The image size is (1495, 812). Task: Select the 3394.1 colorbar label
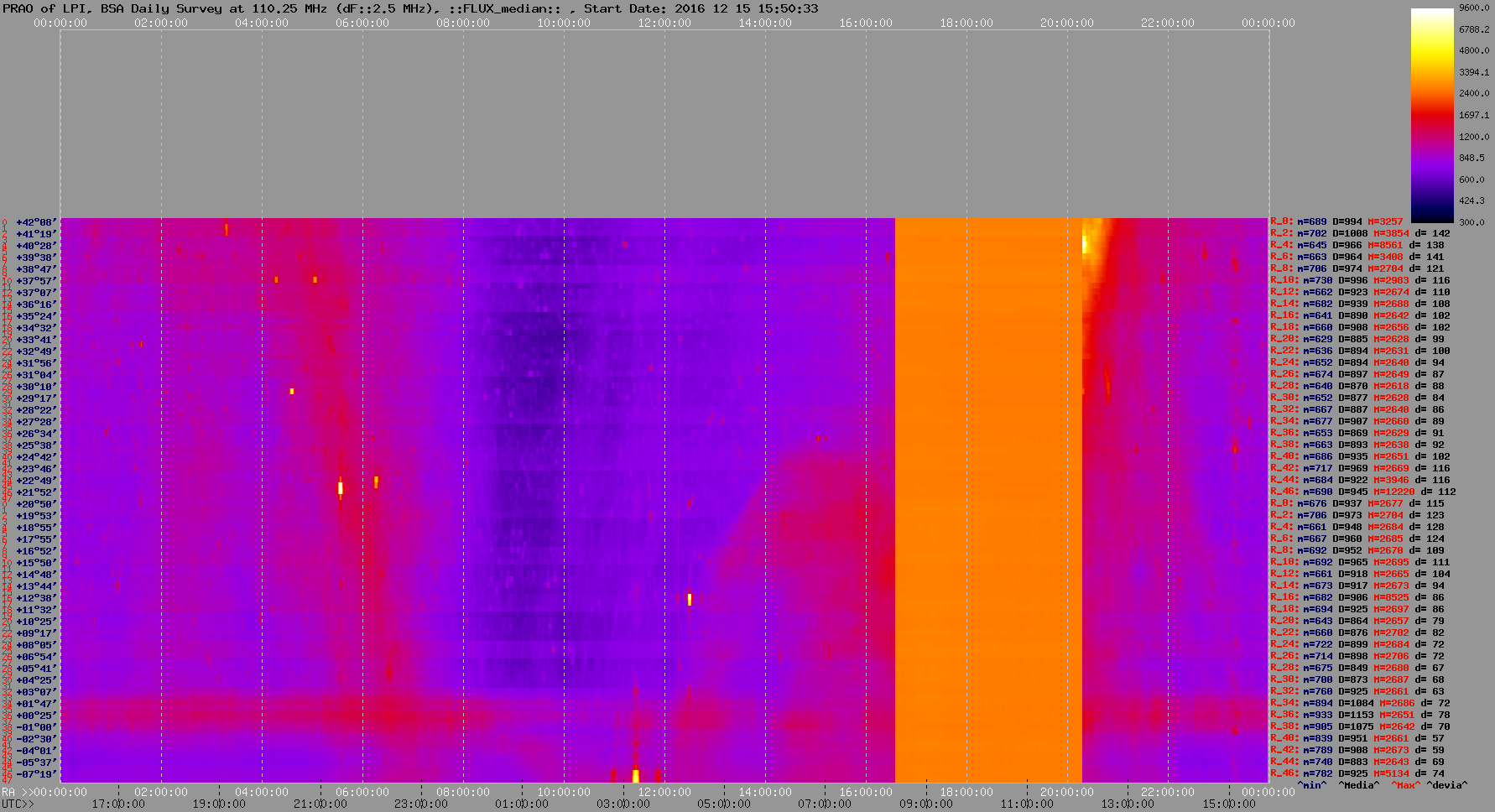(1474, 72)
